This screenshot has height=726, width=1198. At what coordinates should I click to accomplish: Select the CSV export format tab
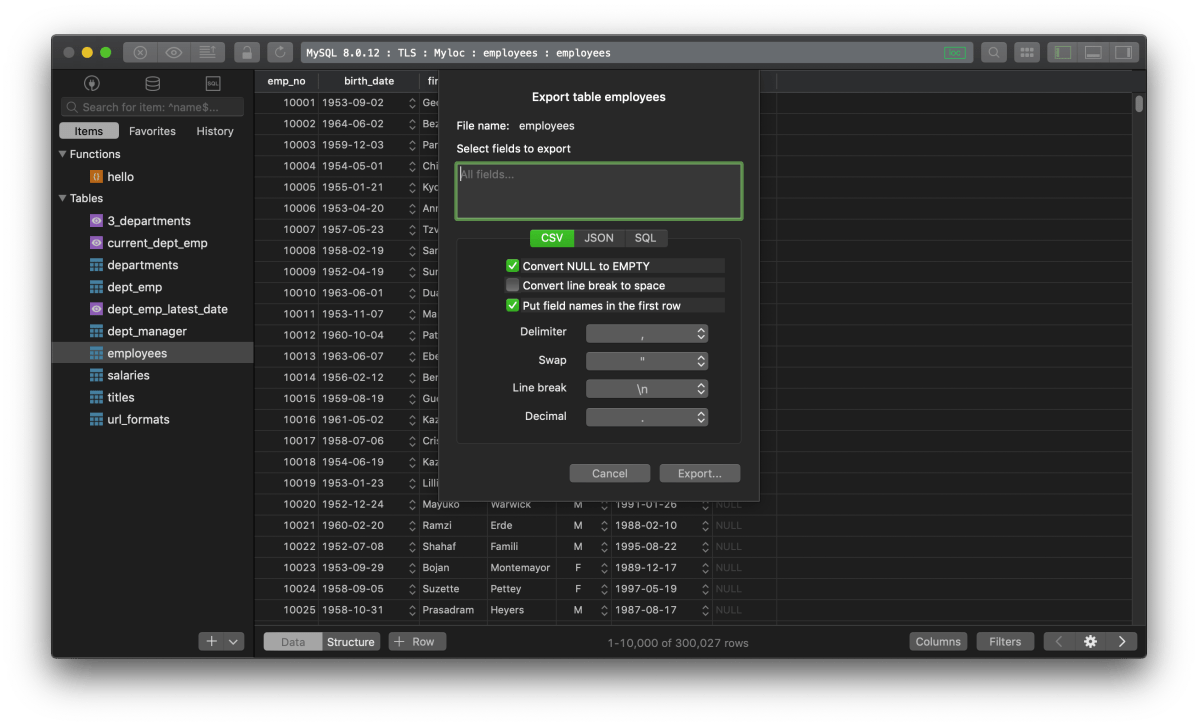coord(552,238)
